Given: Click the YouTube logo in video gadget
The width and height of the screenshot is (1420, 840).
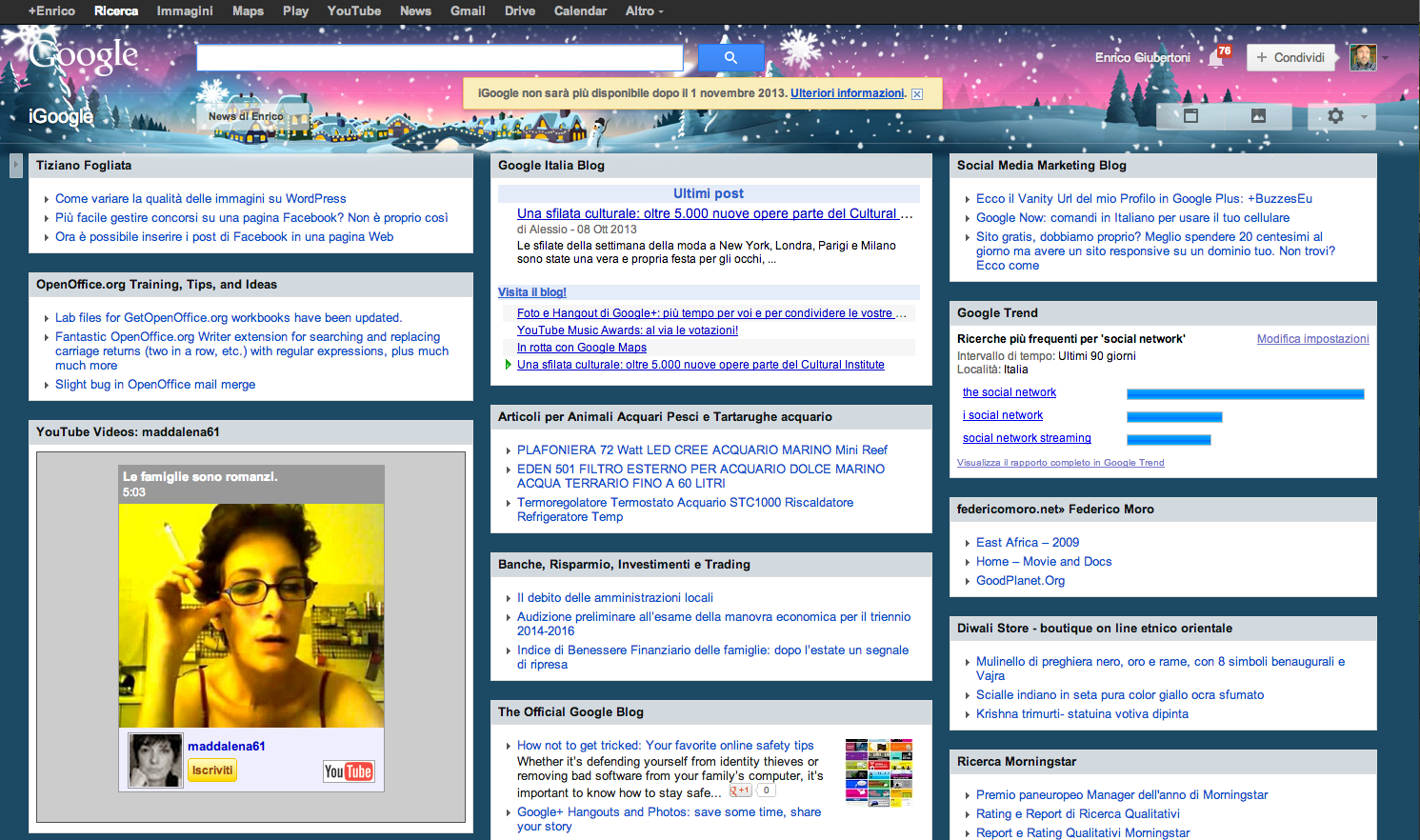Looking at the screenshot, I should click(349, 771).
